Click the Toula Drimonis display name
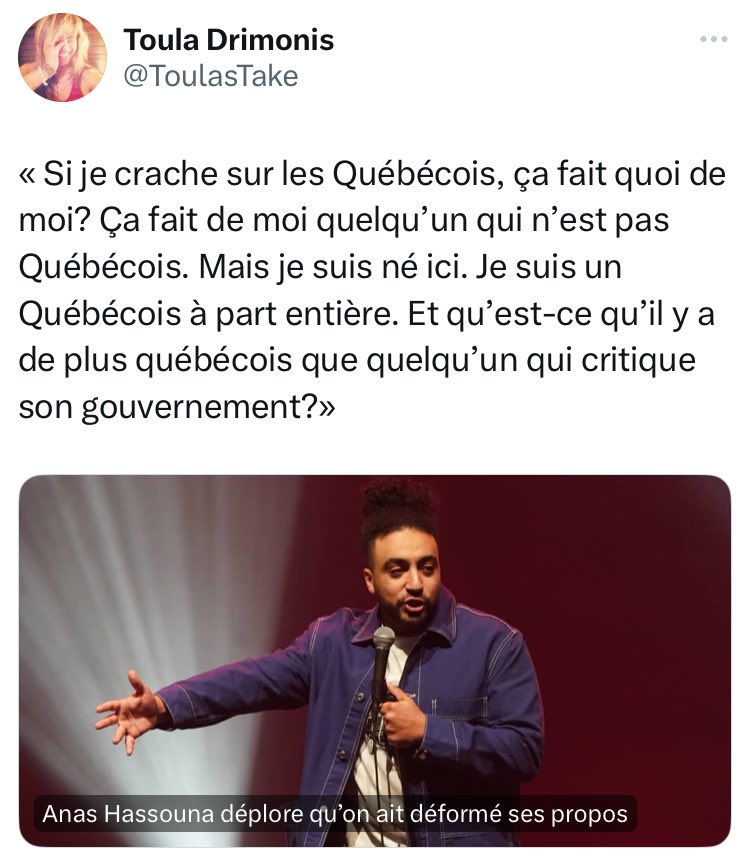750x858 pixels. tap(229, 40)
